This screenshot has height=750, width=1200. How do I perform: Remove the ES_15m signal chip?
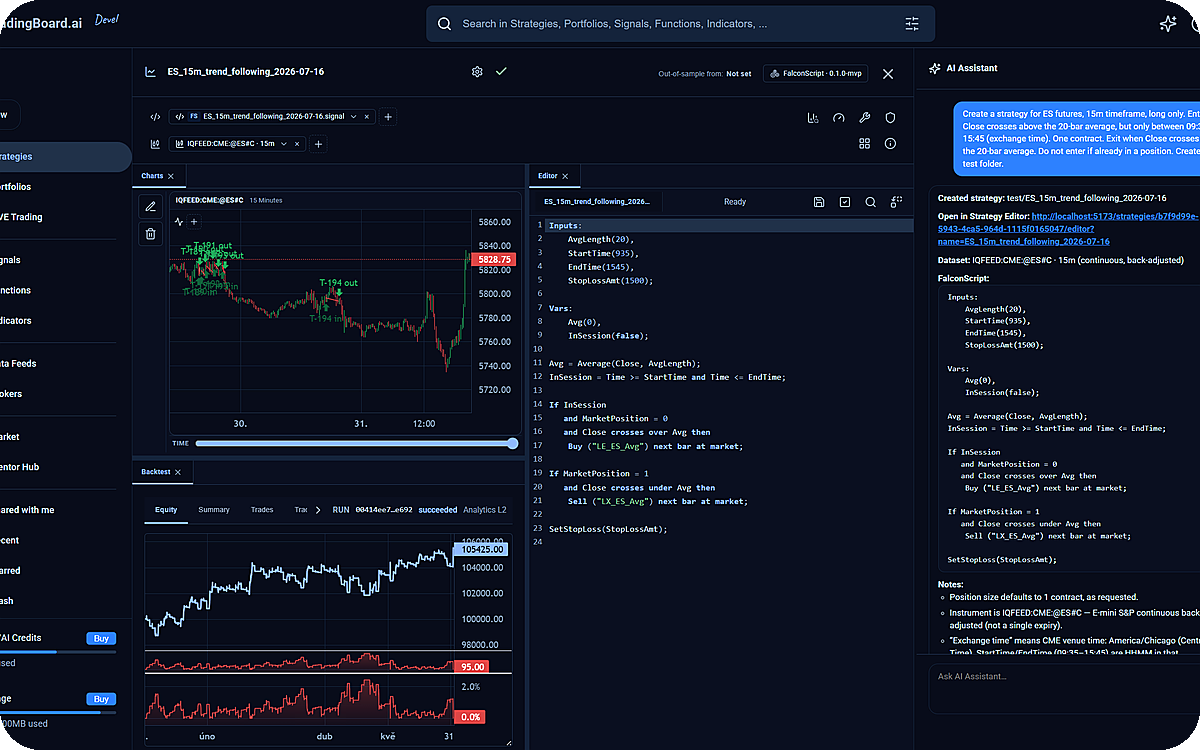pos(367,117)
